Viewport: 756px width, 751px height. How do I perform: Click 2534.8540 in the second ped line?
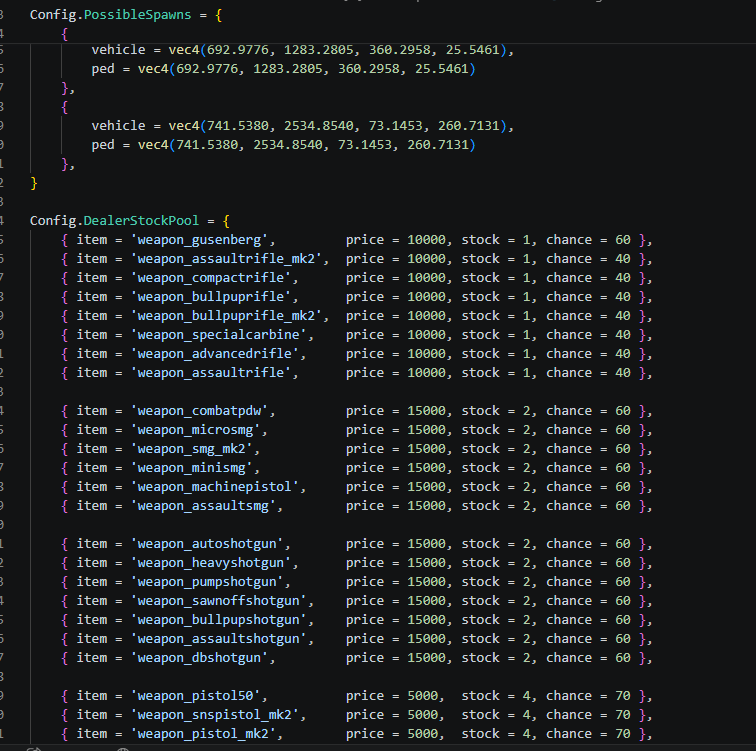[288, 145]
